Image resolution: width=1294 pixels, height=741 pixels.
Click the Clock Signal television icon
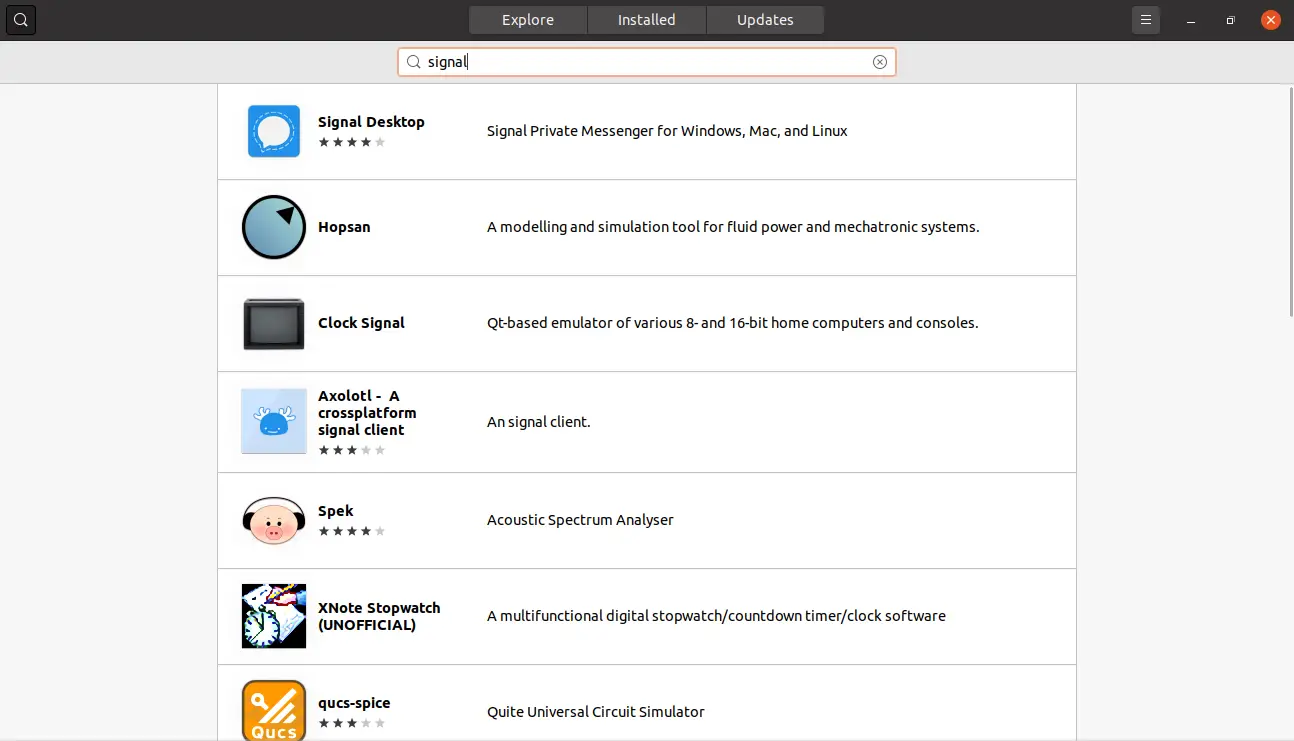coord(274,324)
